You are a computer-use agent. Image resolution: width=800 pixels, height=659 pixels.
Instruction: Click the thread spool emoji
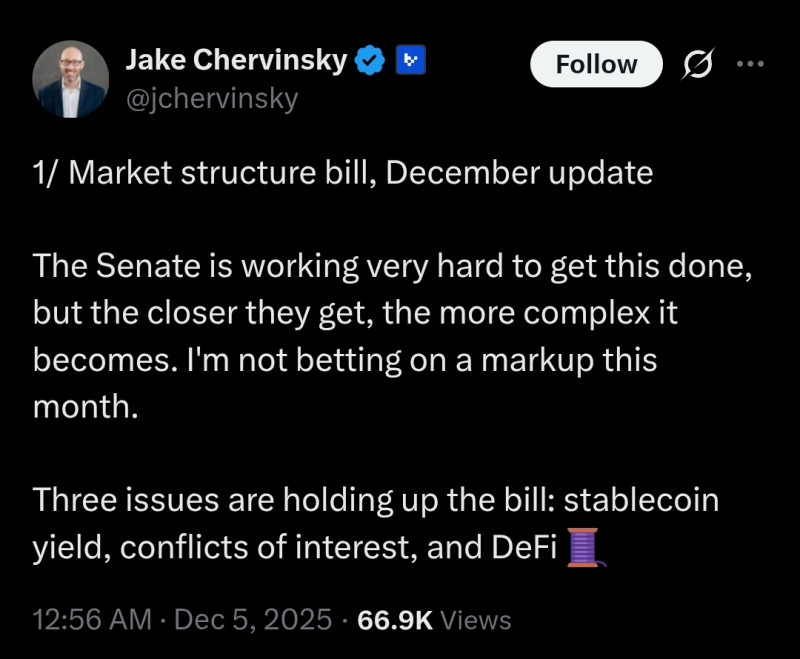[x=582, y=547]
